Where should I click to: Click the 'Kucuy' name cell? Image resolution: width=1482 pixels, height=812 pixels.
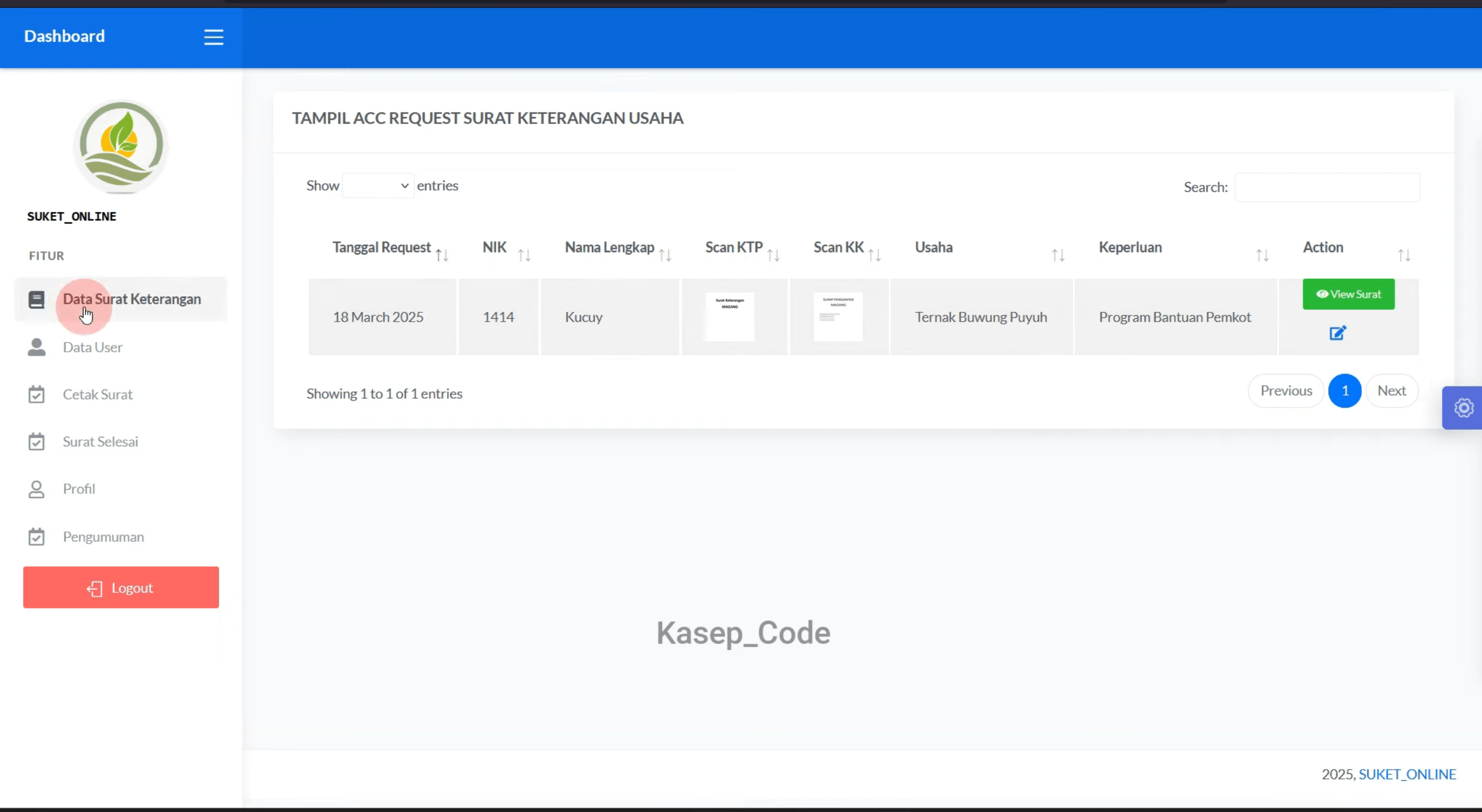[609, 317]
